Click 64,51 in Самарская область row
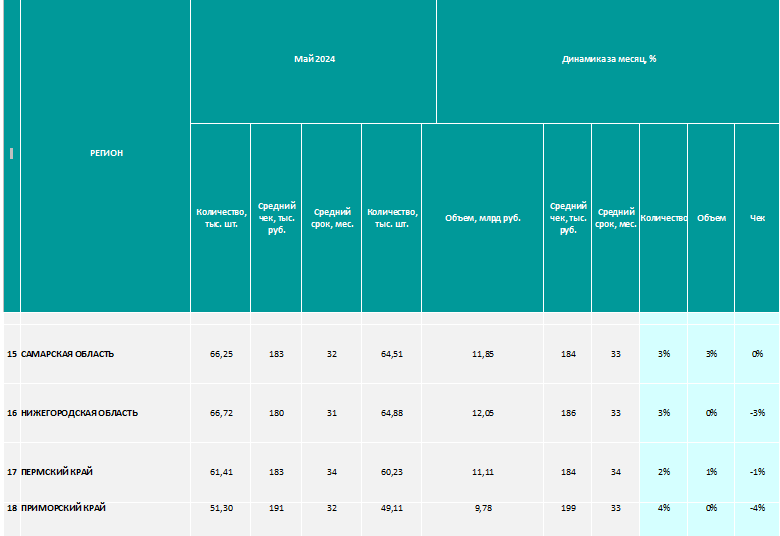Viewport: 780px width, 536px height. [391, 354]
